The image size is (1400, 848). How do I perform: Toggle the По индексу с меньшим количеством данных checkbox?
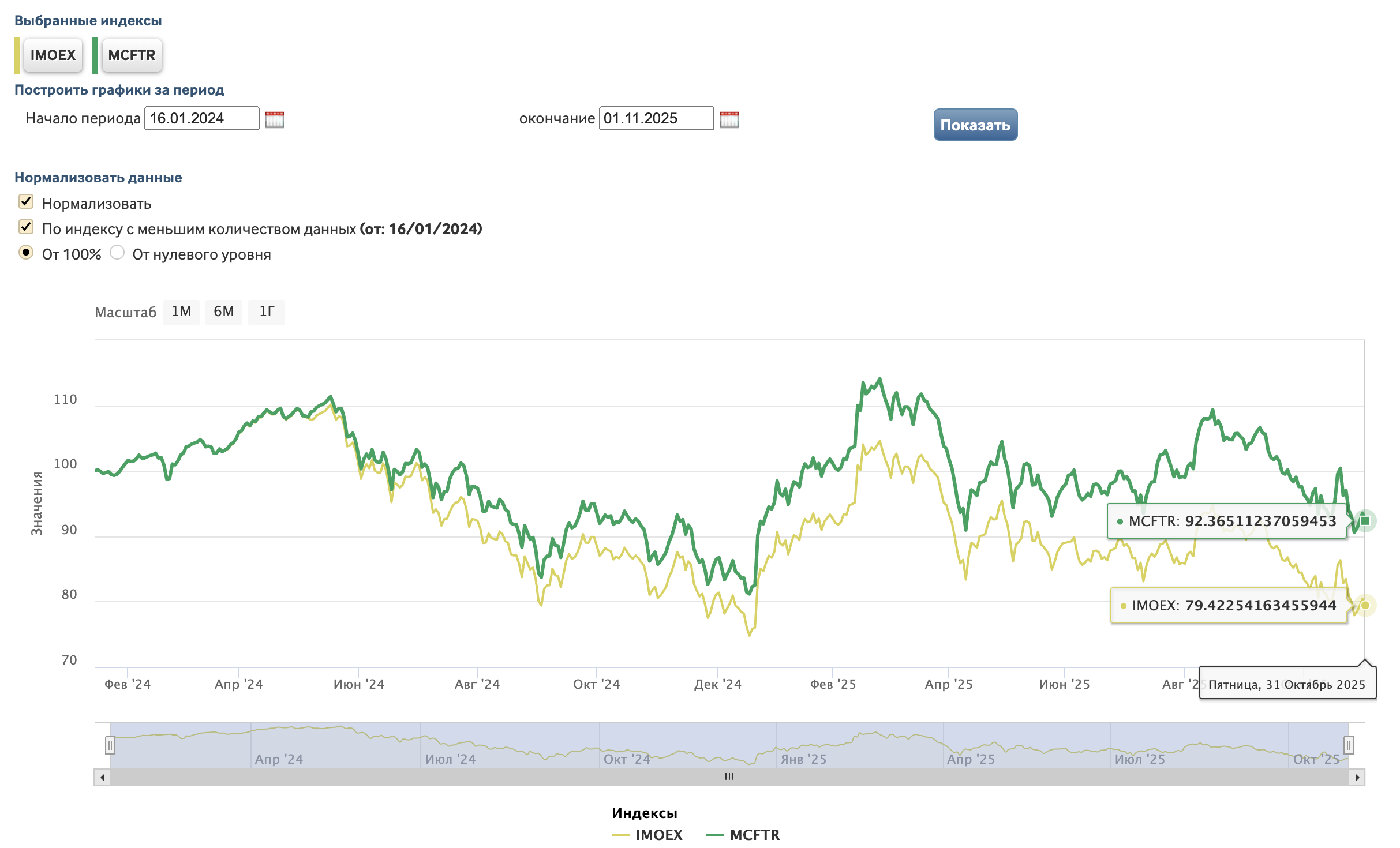pos(26,227)
